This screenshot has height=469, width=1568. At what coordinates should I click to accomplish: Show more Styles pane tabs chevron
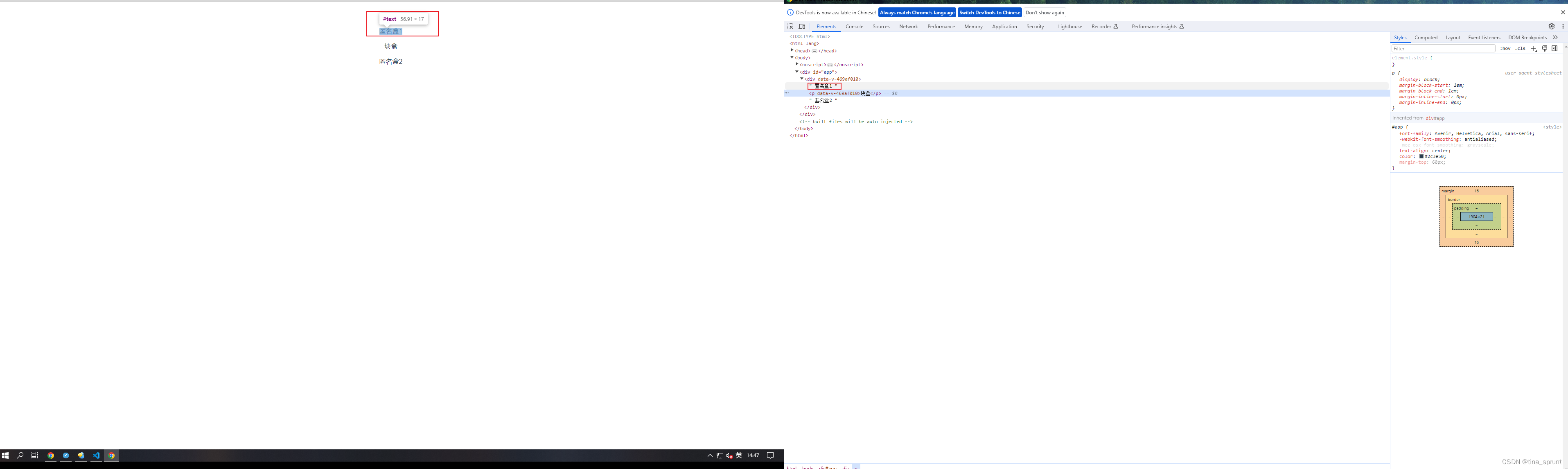[x=1555, y=38]
